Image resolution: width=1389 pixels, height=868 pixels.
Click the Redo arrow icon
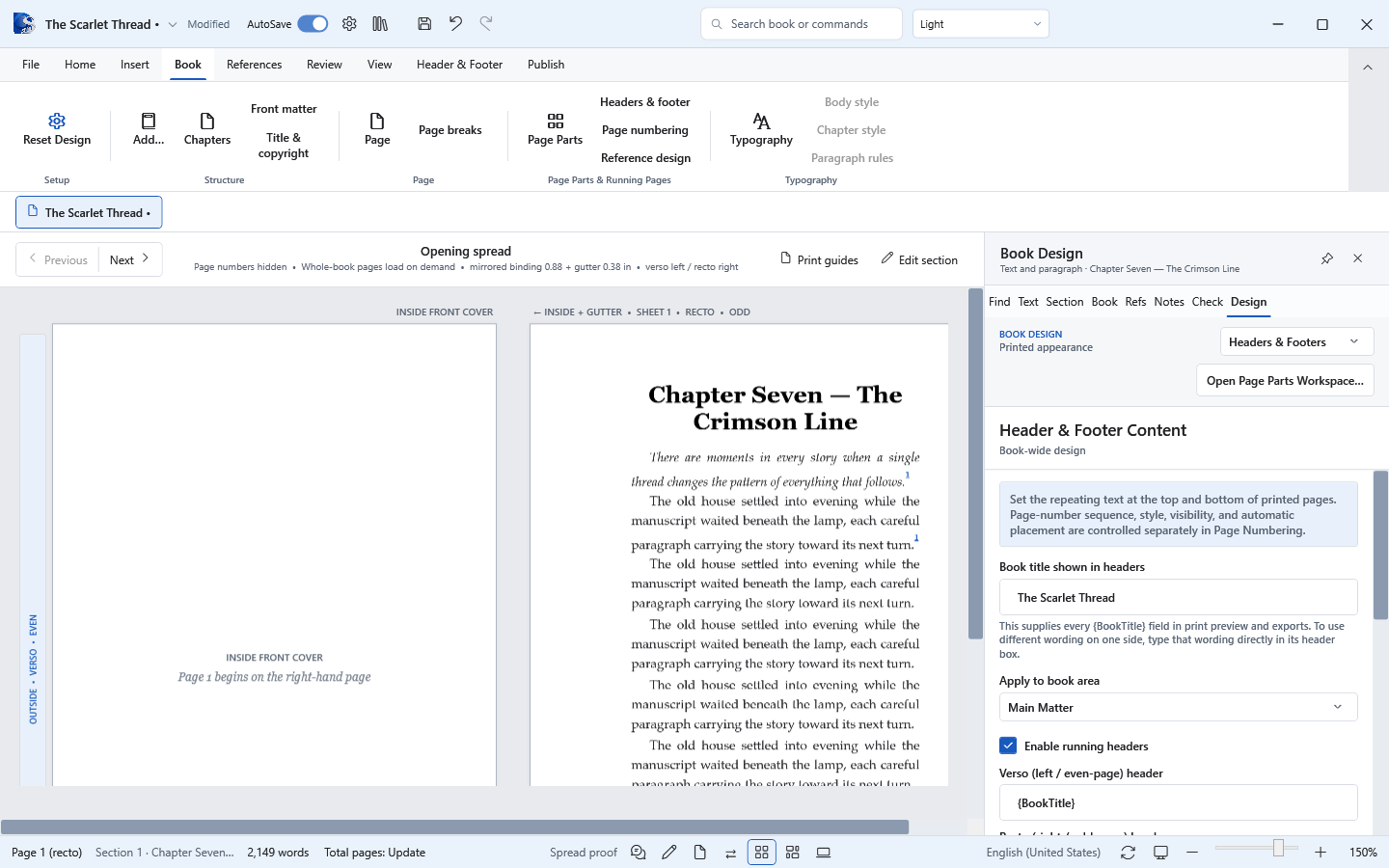pos(486,24)
